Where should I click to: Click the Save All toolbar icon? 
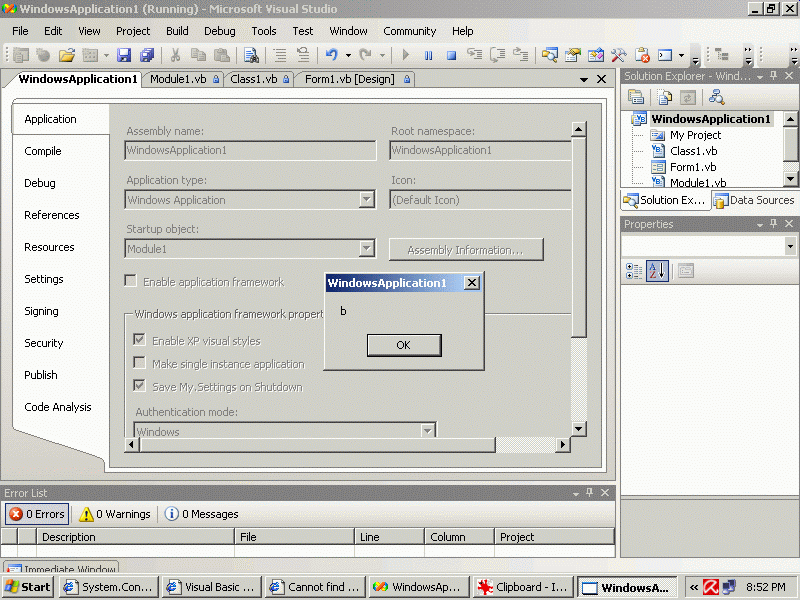point(147,55)
